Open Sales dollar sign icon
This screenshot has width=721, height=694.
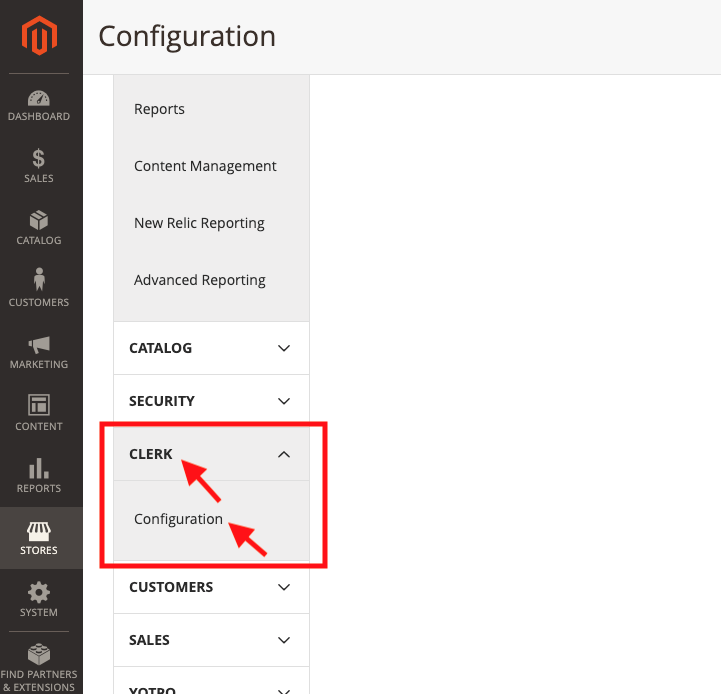pos(39,159)
